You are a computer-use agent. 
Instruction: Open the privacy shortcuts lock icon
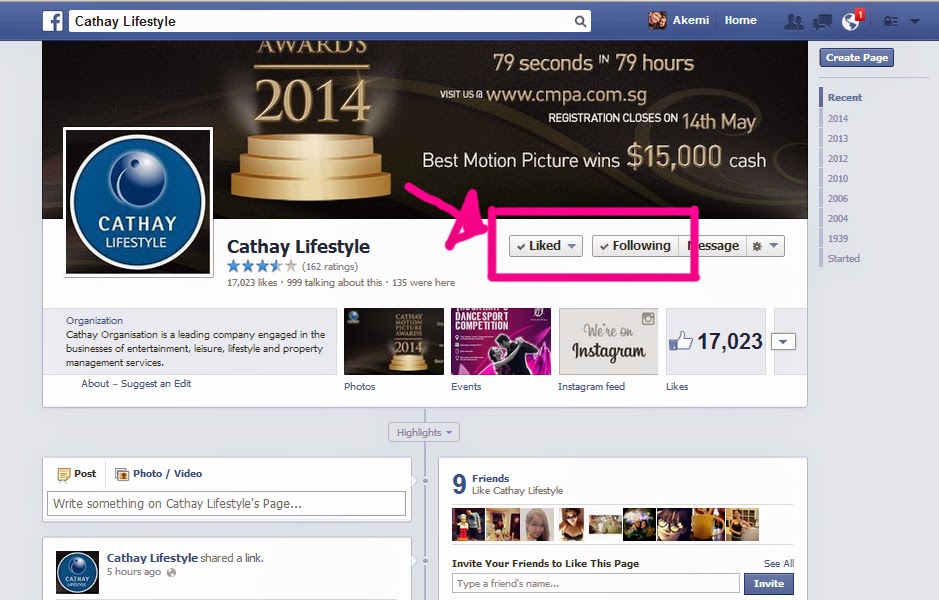pyautogui.click(x=890, y=22)
